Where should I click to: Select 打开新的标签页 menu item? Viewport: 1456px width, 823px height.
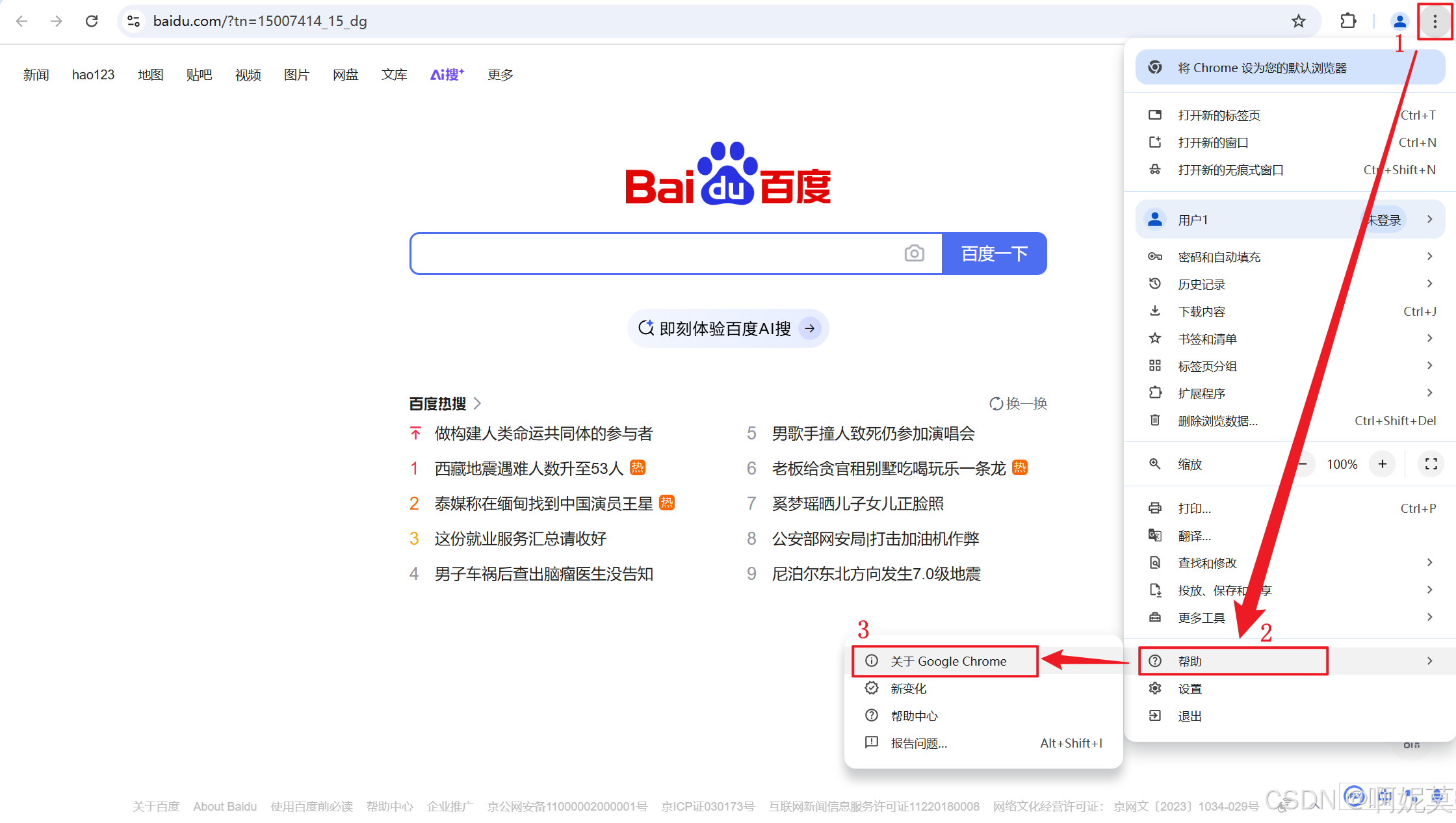(x=1290, y=115)
